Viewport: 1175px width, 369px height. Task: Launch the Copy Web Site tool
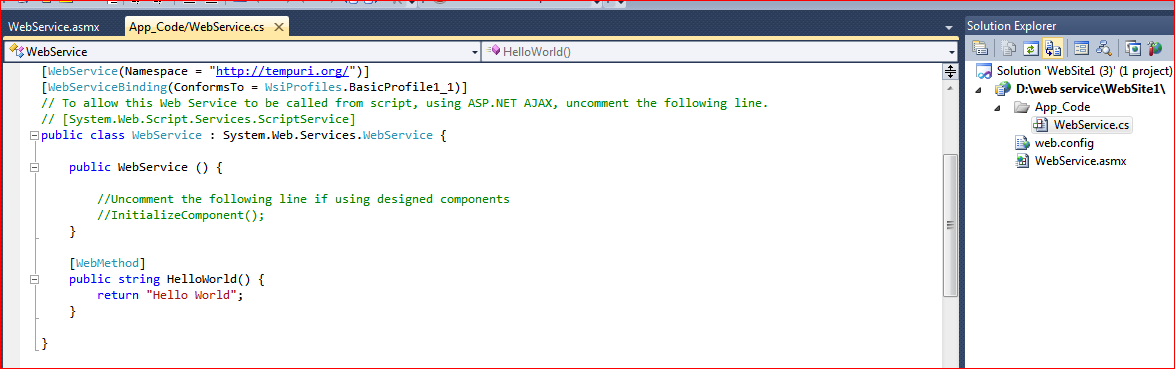click(x=1134, y=49)
